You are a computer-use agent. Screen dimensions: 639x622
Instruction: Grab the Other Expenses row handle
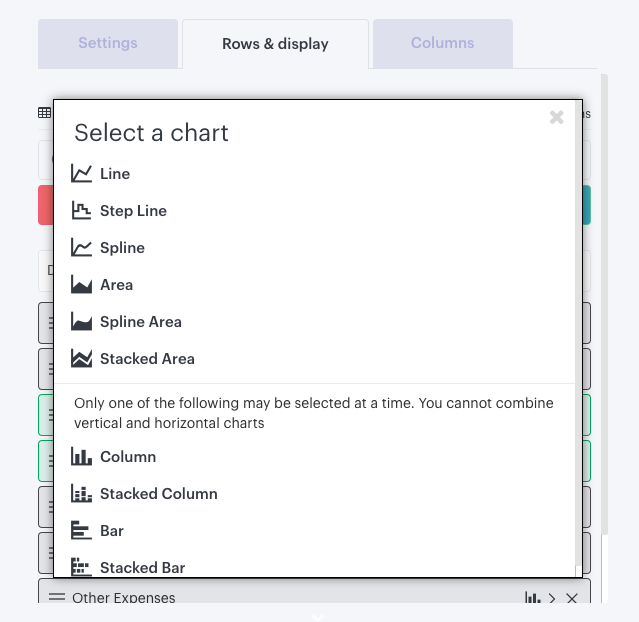[57, 597]
